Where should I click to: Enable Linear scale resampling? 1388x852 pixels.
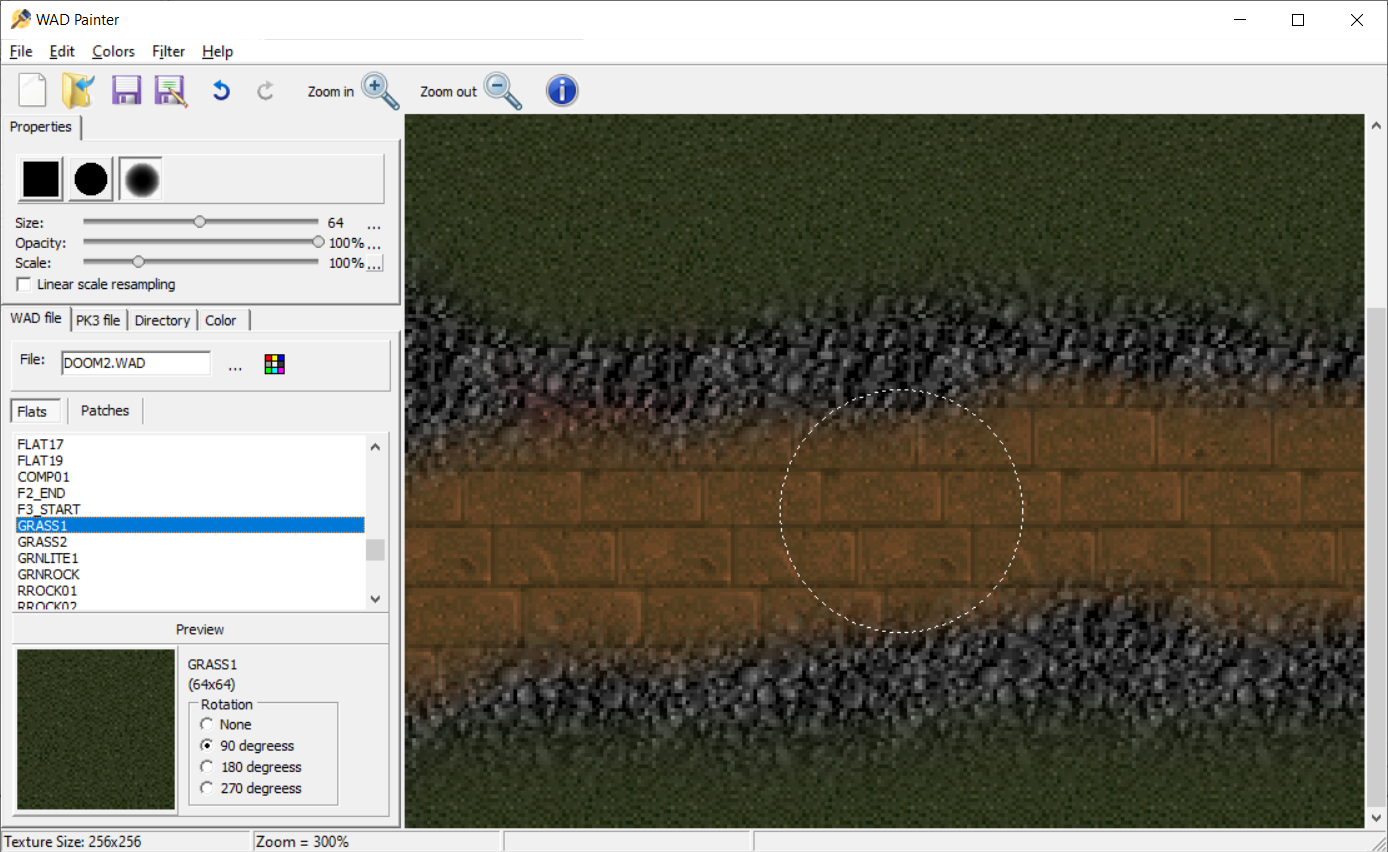pyautogui.click(x=23, y=284)
